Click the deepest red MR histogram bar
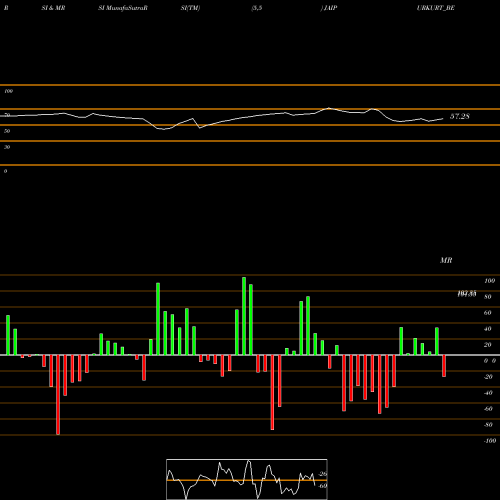The width and height of the screenshot is (500, 500). [x=58, y=395]
